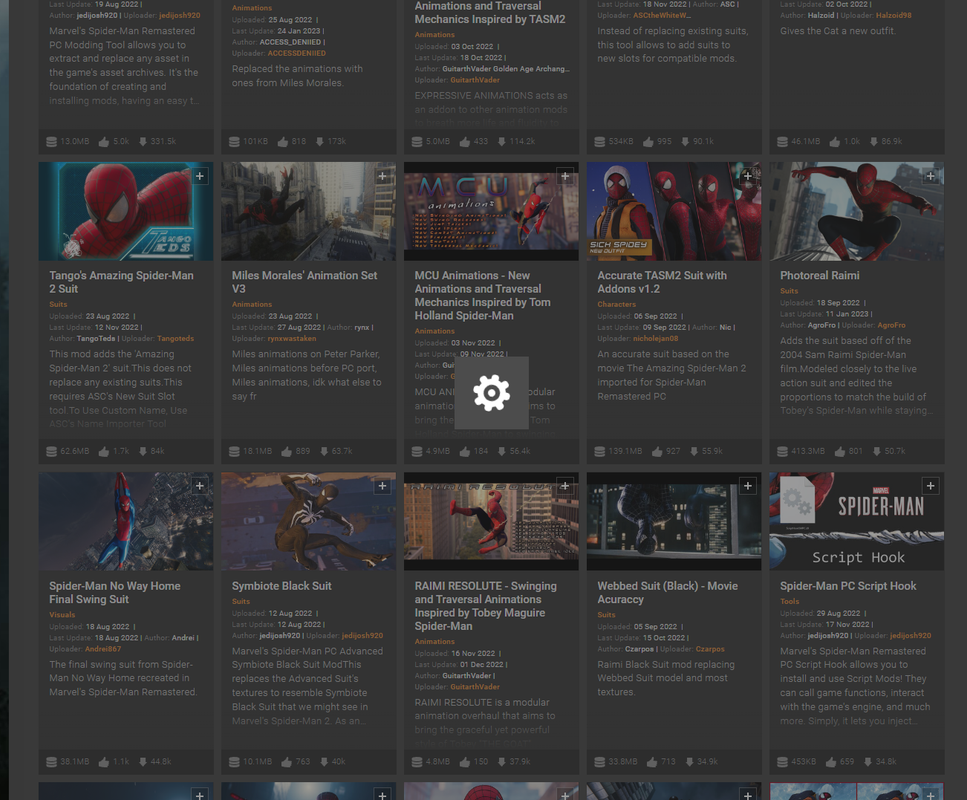Screen dimensions: 967x800
Task: Click Animations category under Miles Morales' Animation Set
Action: 252,304
